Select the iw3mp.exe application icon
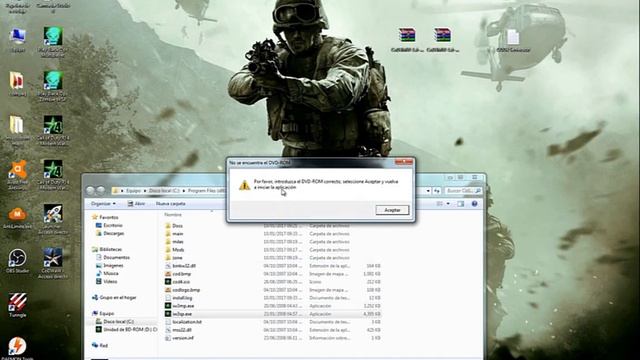Image resolution: width=640 pixels, height=360 pixels. 168,306
